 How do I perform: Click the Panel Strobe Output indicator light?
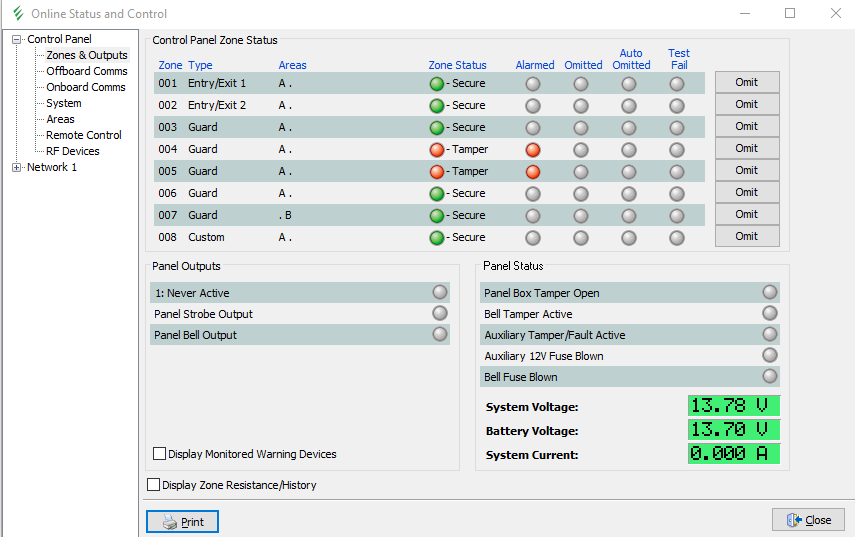[x=439, y=313]
